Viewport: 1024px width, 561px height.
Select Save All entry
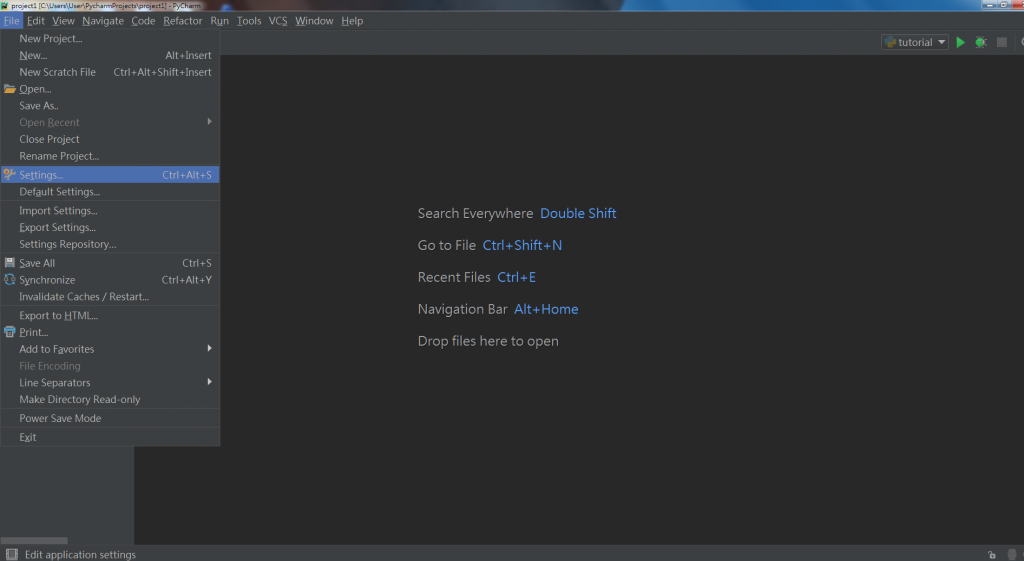tap(110, 263)
